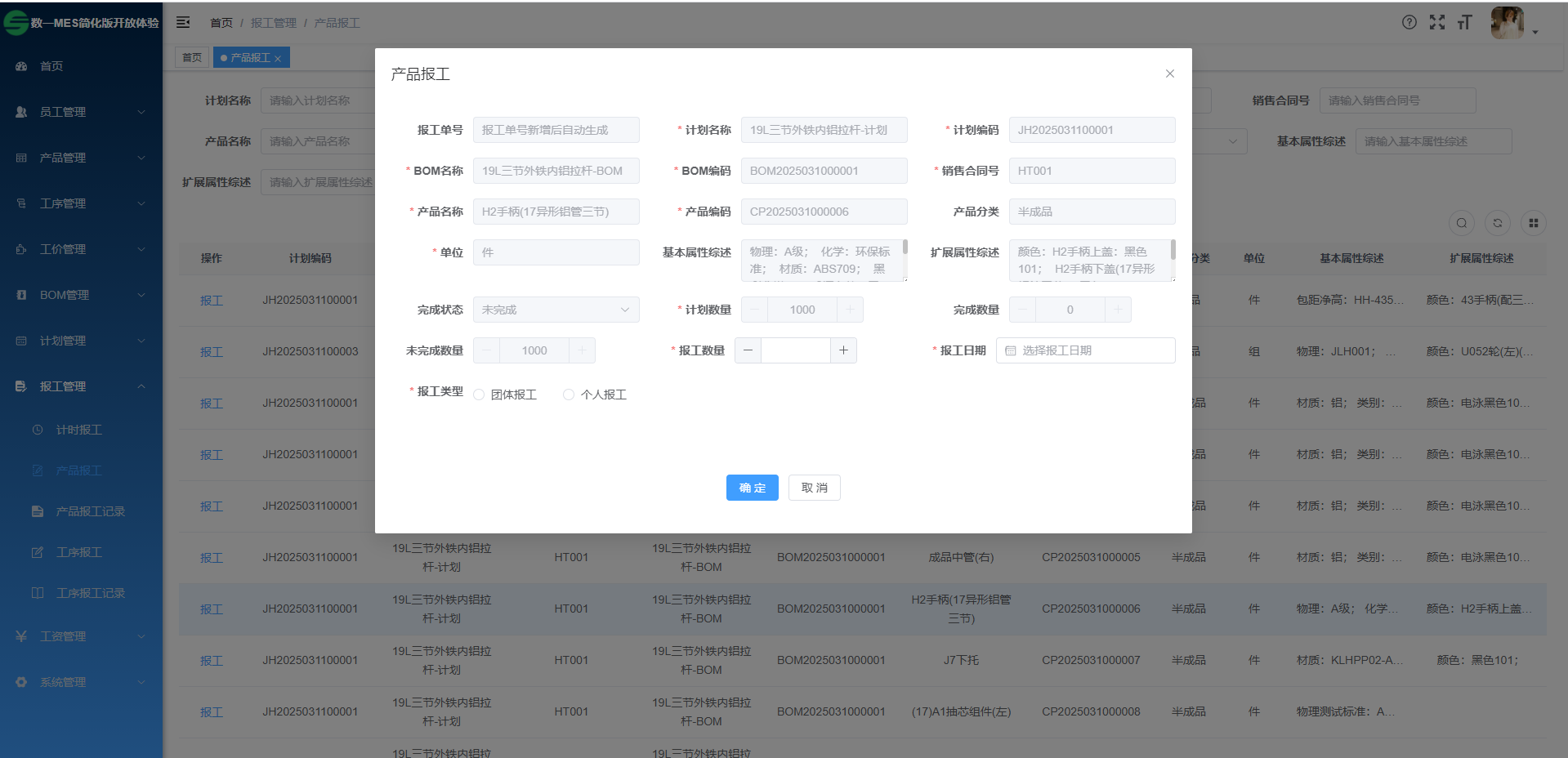The height and width of the screenshot is (758, 1568).
Task: Increase 报工数量 with the plus button
Action: pos(843,350)
